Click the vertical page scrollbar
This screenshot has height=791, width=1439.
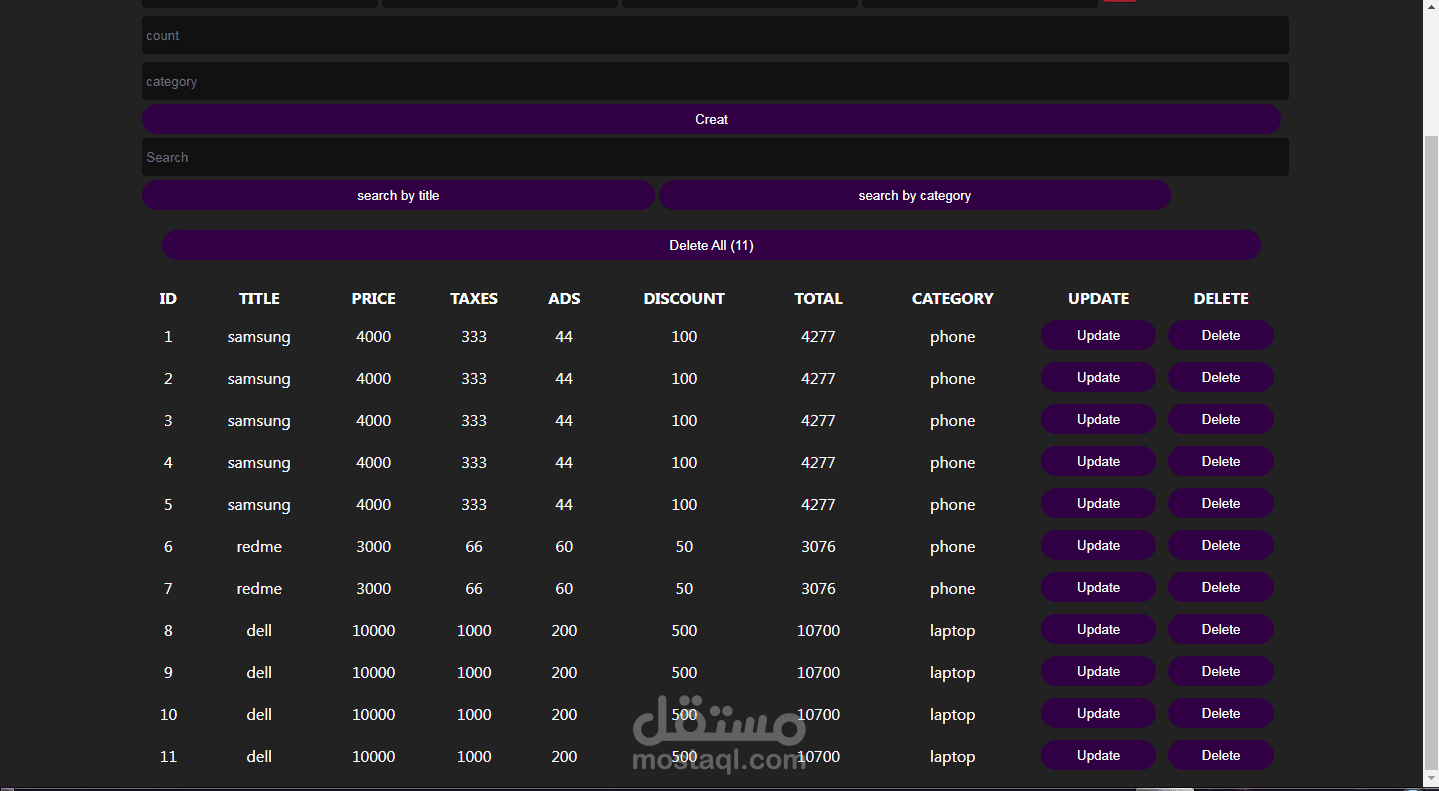click(x=1431, y=450)
